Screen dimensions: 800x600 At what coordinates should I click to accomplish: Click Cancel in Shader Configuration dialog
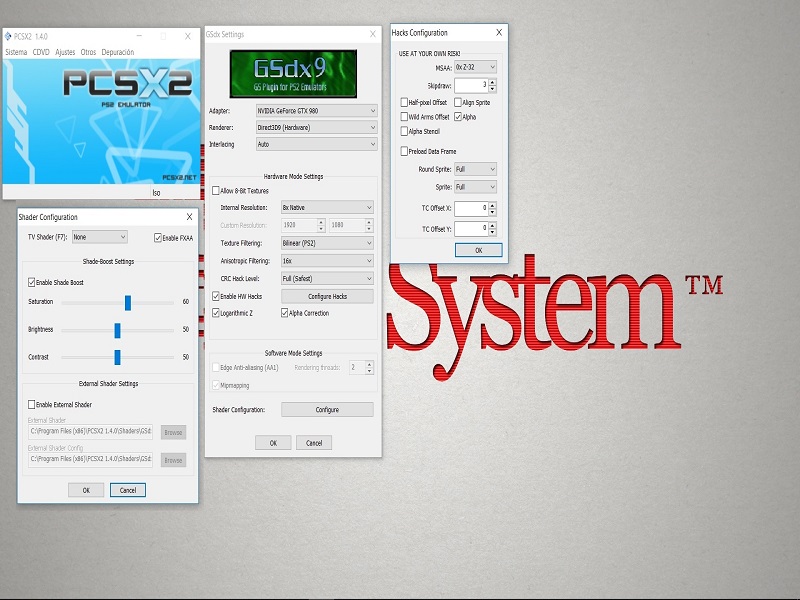tap(128, 490)
